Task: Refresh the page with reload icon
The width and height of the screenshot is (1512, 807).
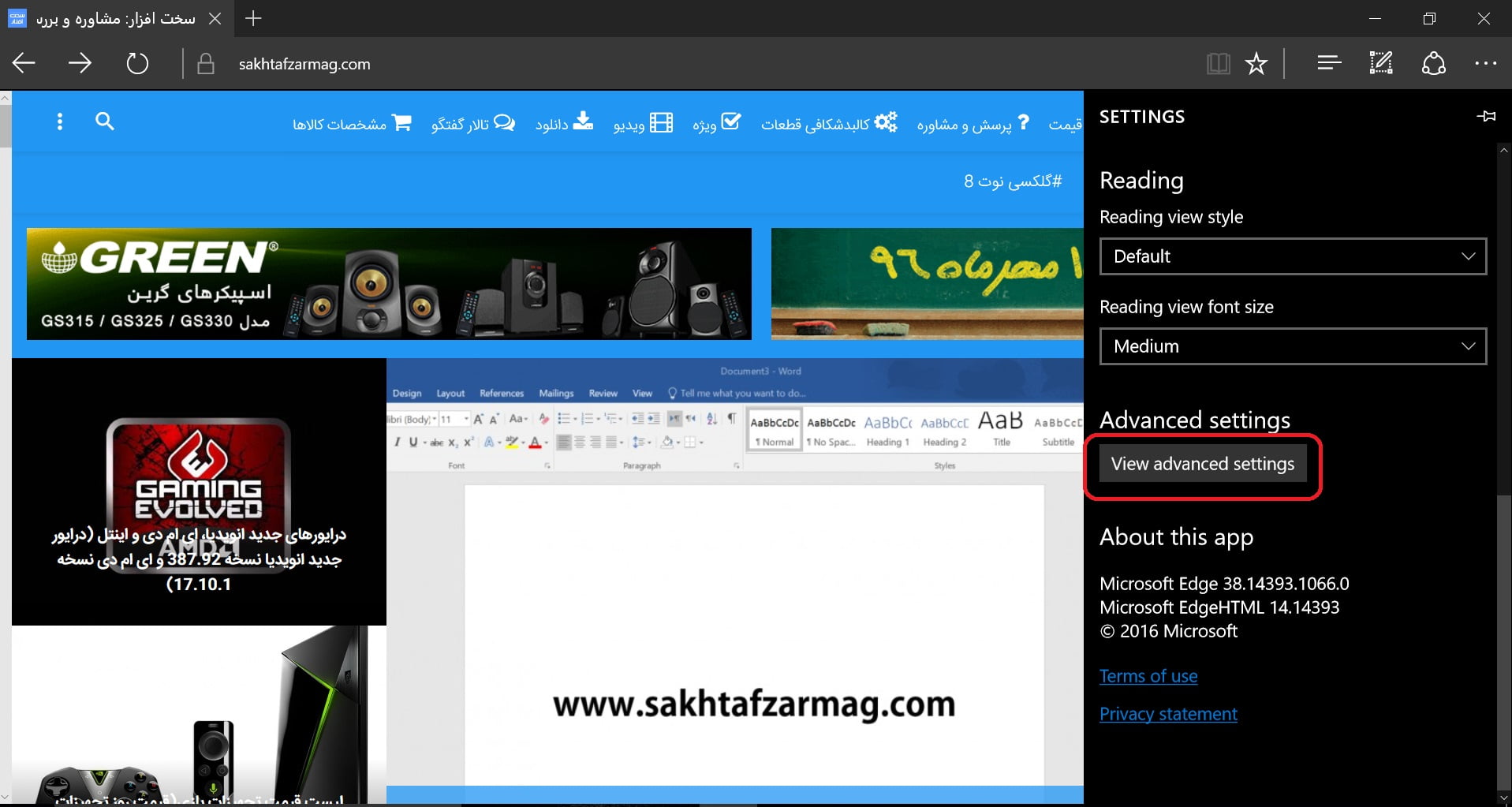Action: pyautogui.click(x=137, y=64)
